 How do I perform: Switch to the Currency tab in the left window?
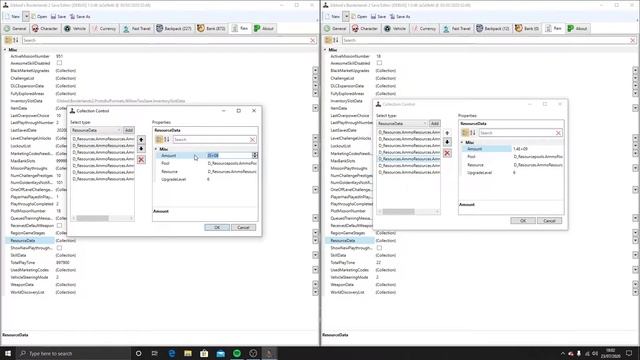pyautogui.click(x=104, y=29)
